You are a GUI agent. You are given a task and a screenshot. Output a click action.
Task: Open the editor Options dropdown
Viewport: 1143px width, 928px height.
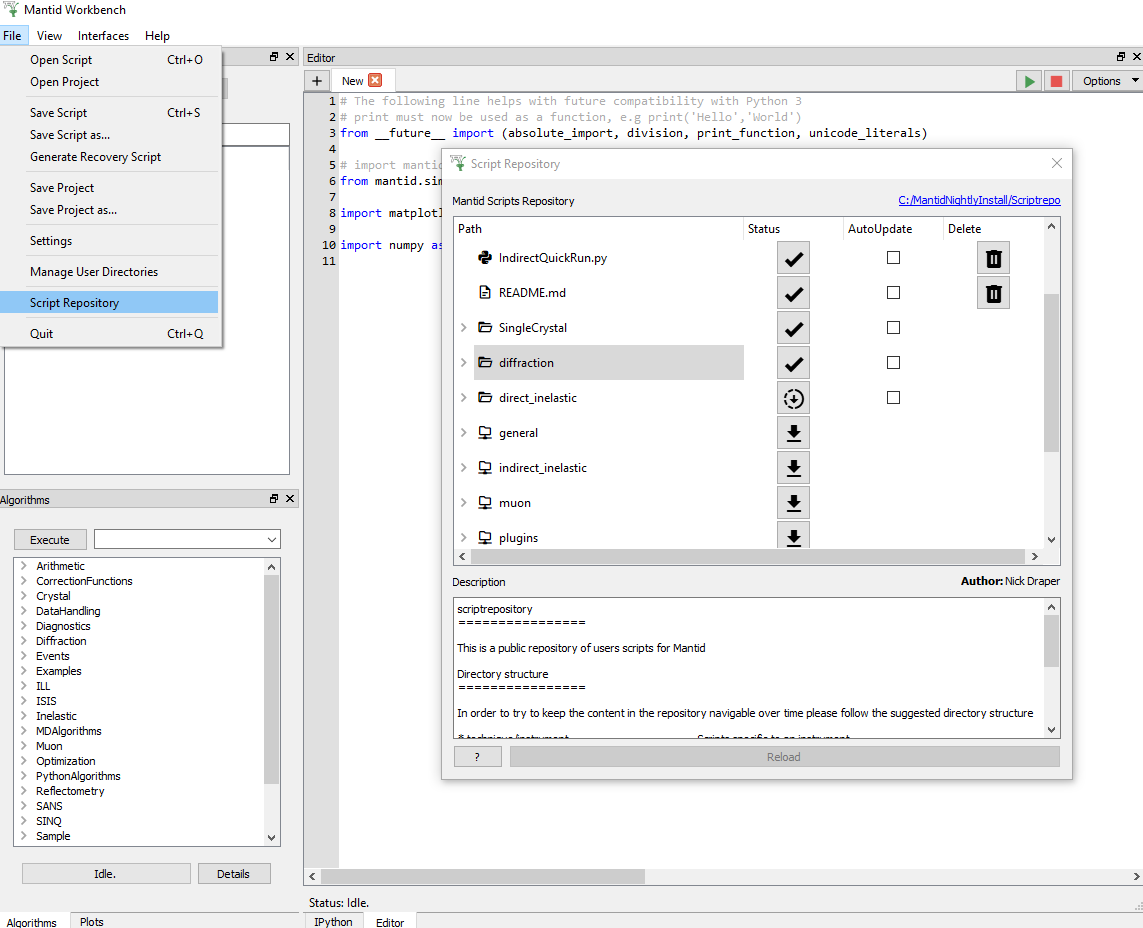1109,81
